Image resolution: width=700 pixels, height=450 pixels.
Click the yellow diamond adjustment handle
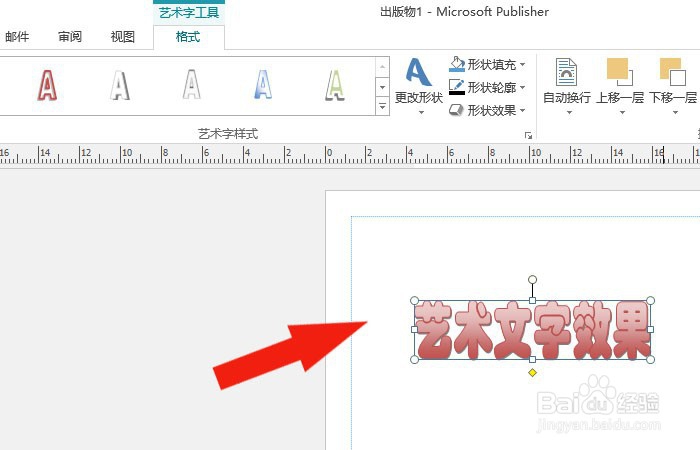tap(532, 373)
